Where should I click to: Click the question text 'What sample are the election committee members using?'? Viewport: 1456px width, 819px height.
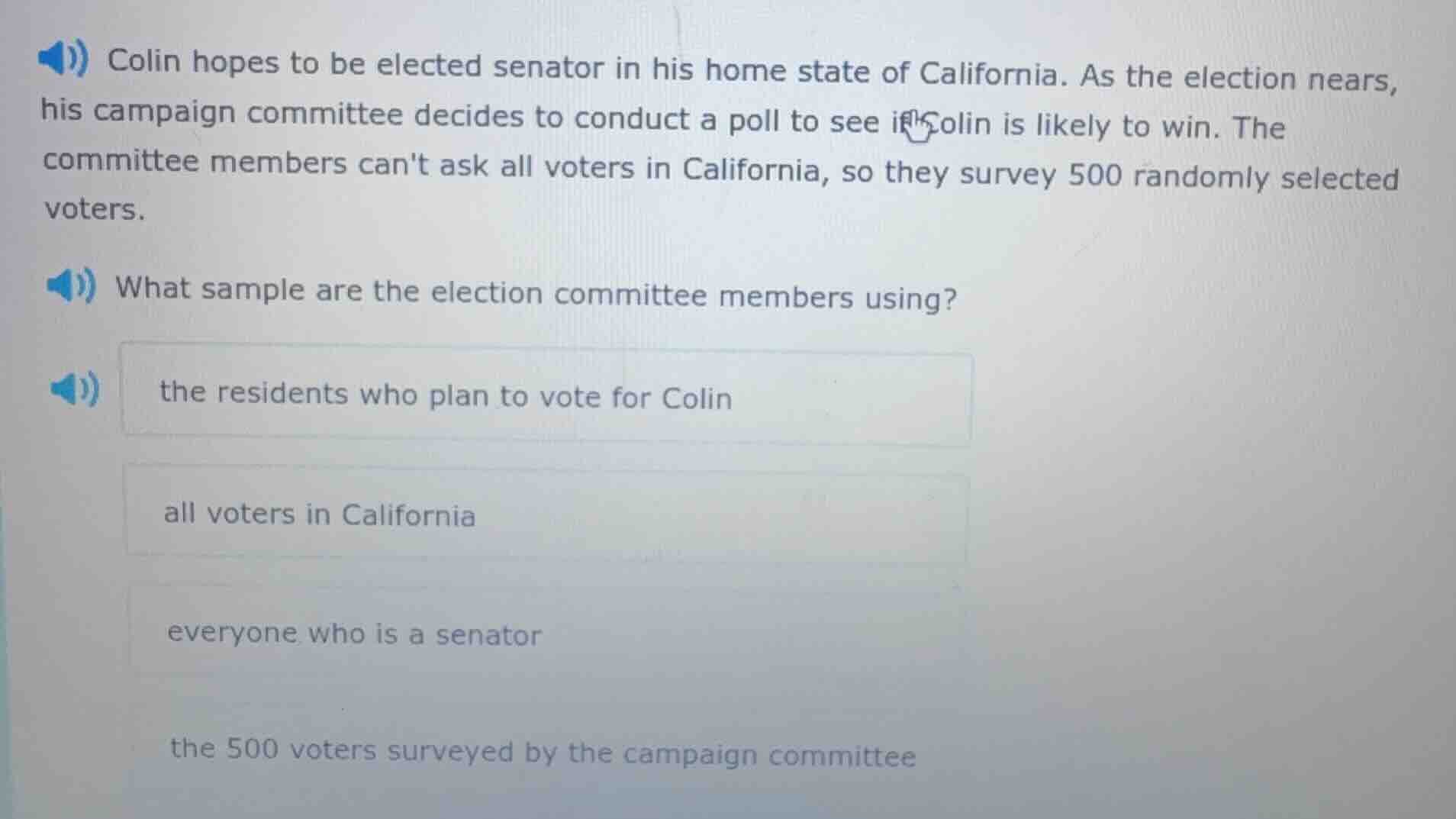(536, 294)
